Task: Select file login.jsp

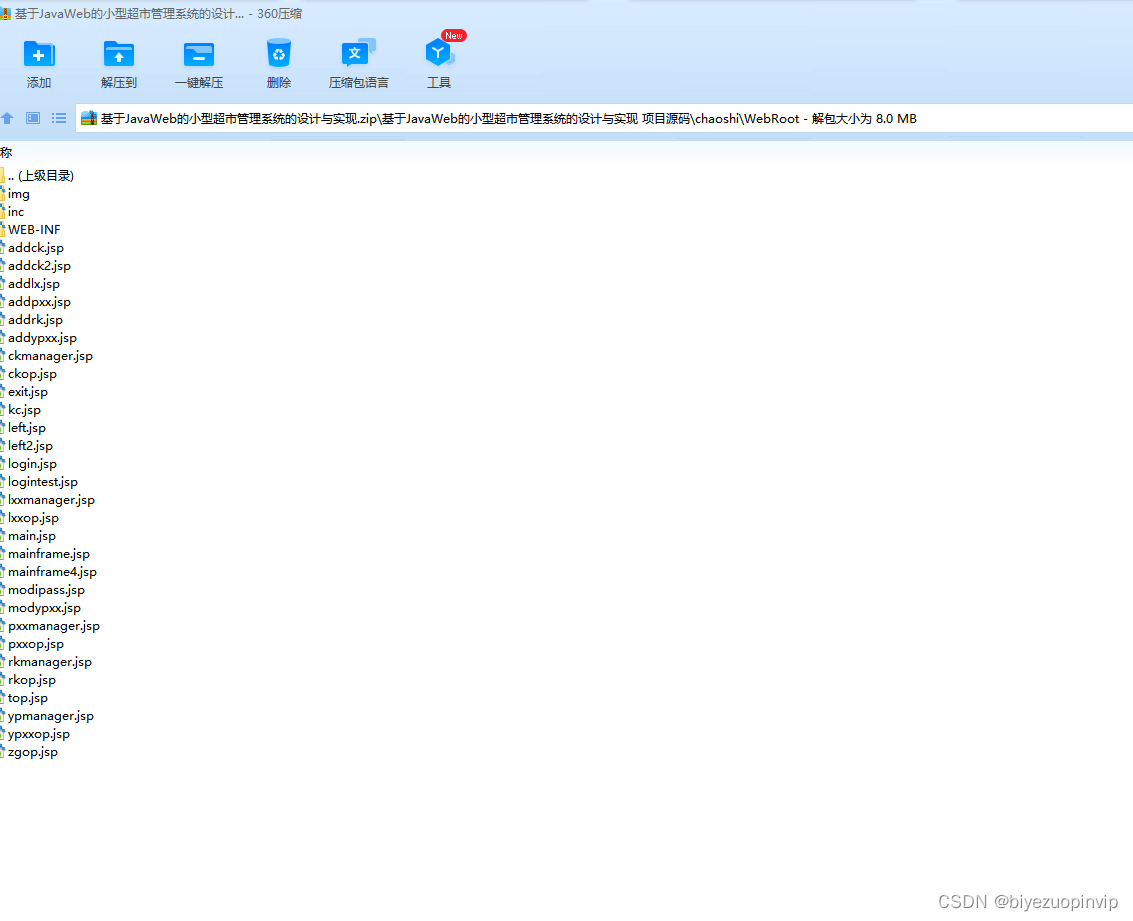Action: point(29,464)
